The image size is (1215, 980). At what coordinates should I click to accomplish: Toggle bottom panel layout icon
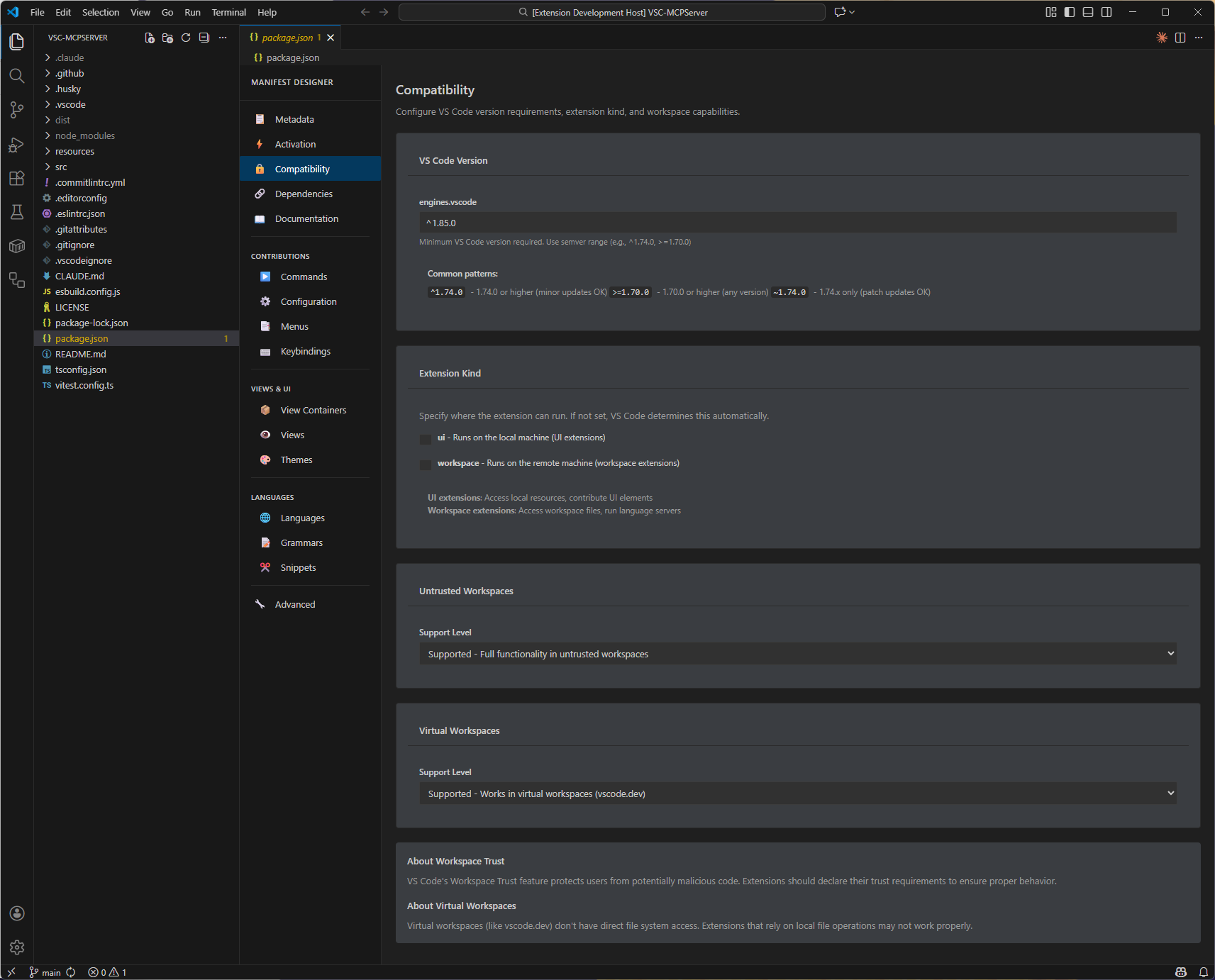point(1088,12)
